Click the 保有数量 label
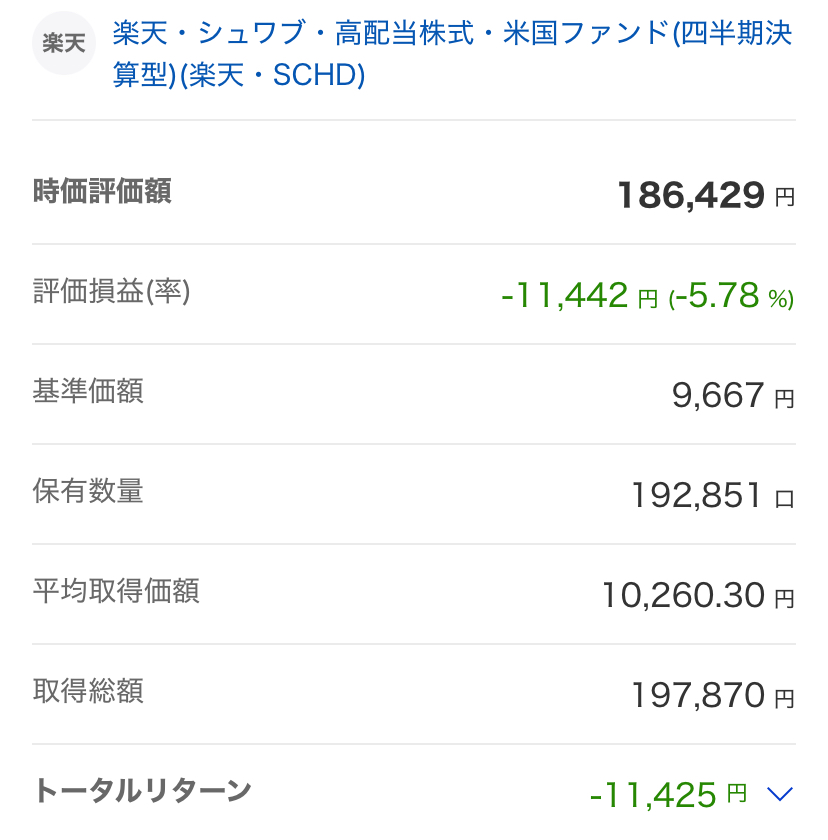Viewport: 828px width, 840px height. click(88, 491)
